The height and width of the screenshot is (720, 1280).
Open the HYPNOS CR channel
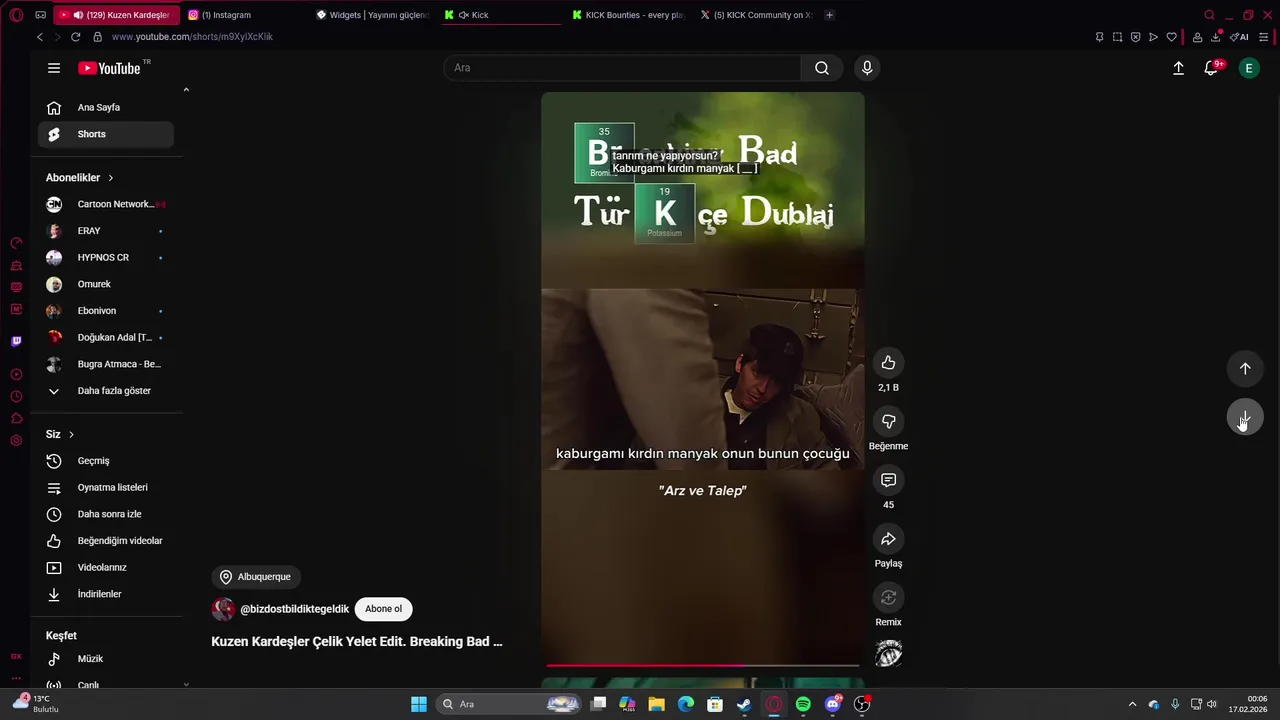tap(106, 257)
